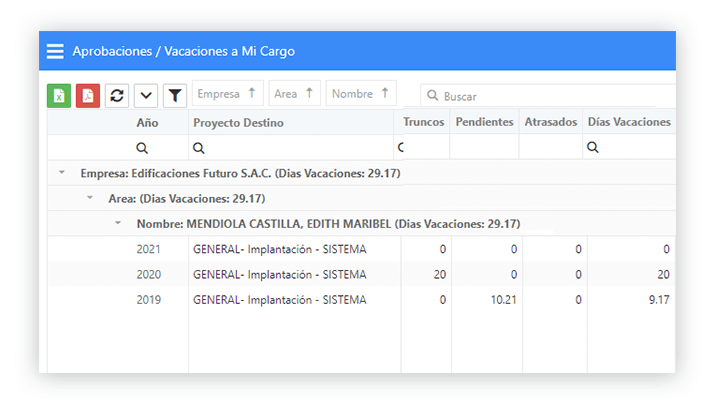Open the down-chevron dropdown in the toolbar
The width and height of the screenshot is (725, 408).
(x=146, y=96)
